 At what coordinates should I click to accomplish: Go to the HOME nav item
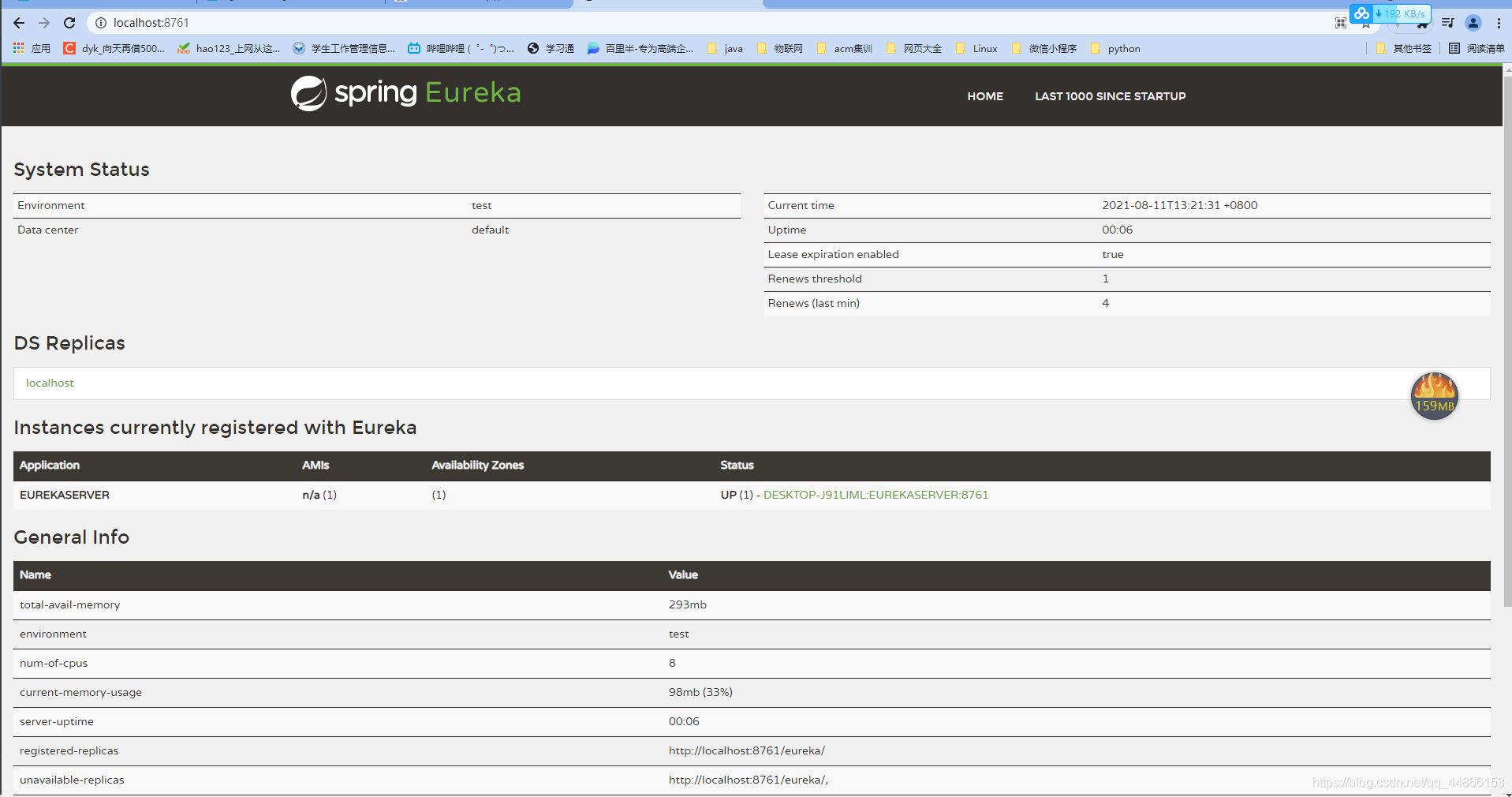(985, 96)
